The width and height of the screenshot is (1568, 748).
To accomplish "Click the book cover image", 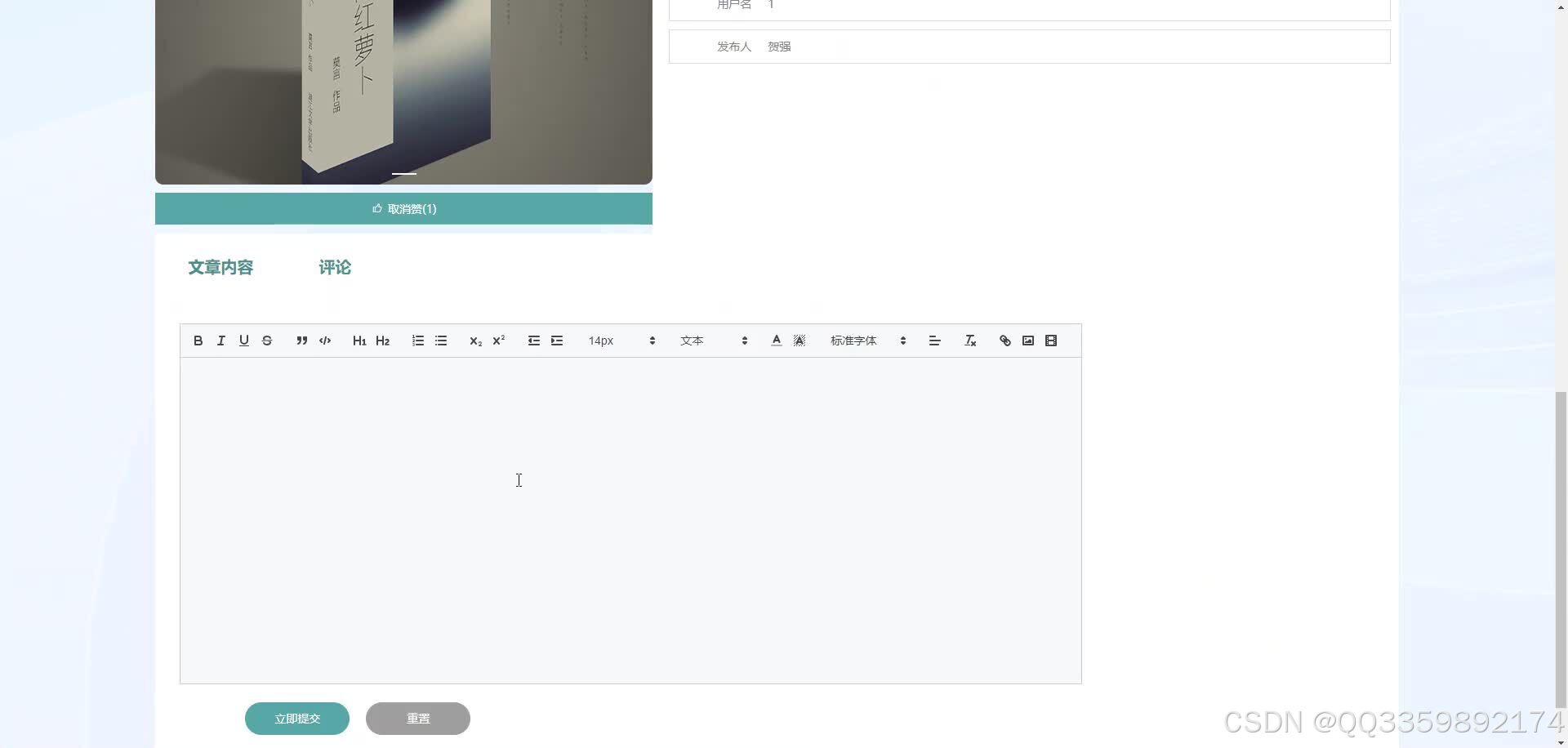I will point(403,91).
